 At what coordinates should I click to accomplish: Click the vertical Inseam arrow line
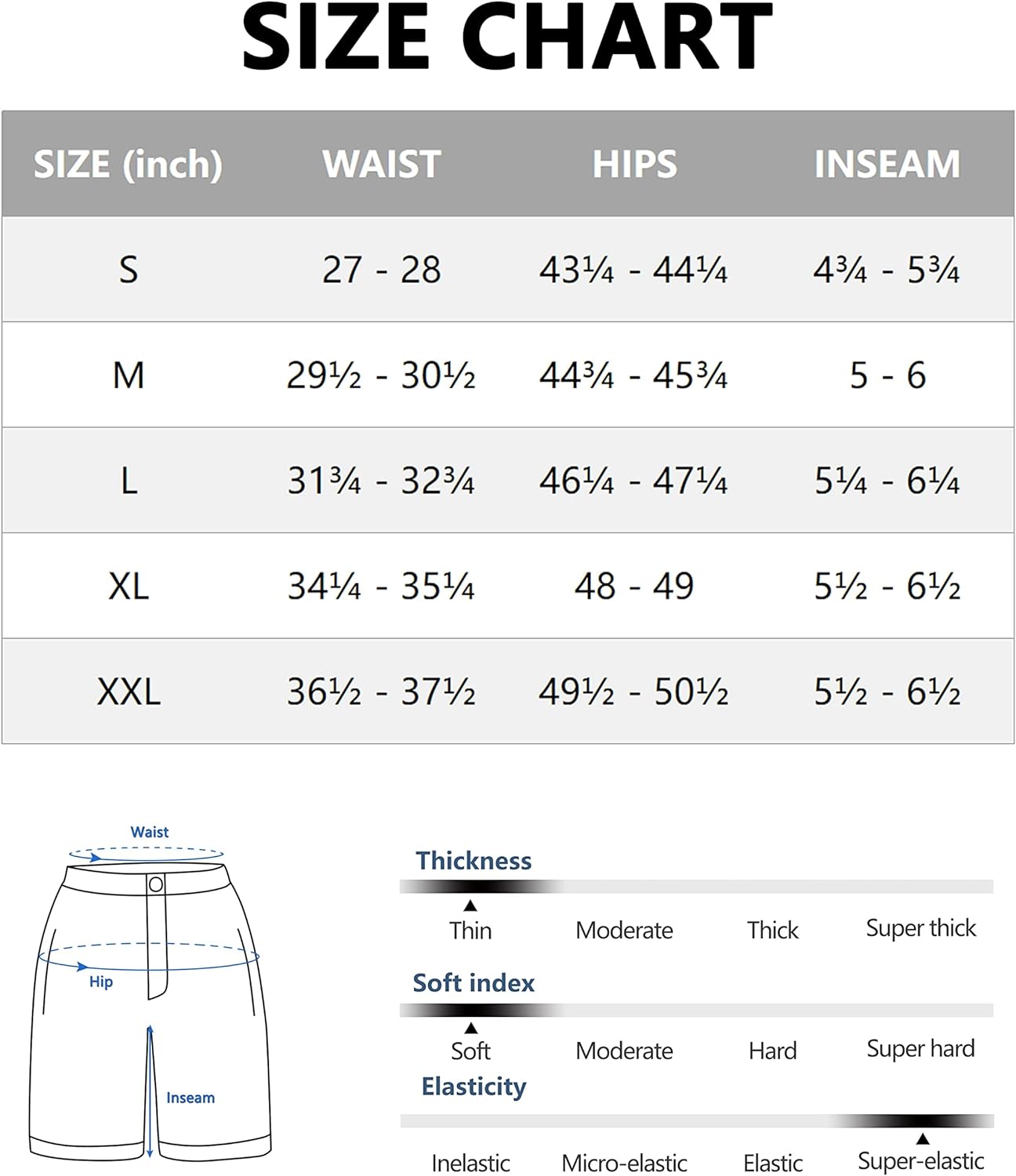pyautogui.click(x=150, y=1091)
